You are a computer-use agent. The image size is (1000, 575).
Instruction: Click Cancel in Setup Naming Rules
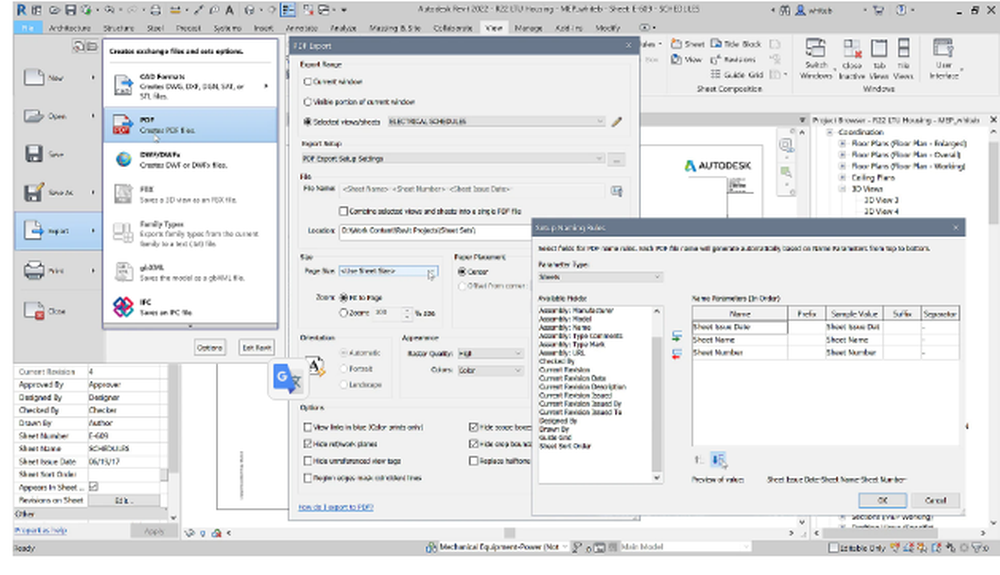pyautogui.click(x=936, y=500)
